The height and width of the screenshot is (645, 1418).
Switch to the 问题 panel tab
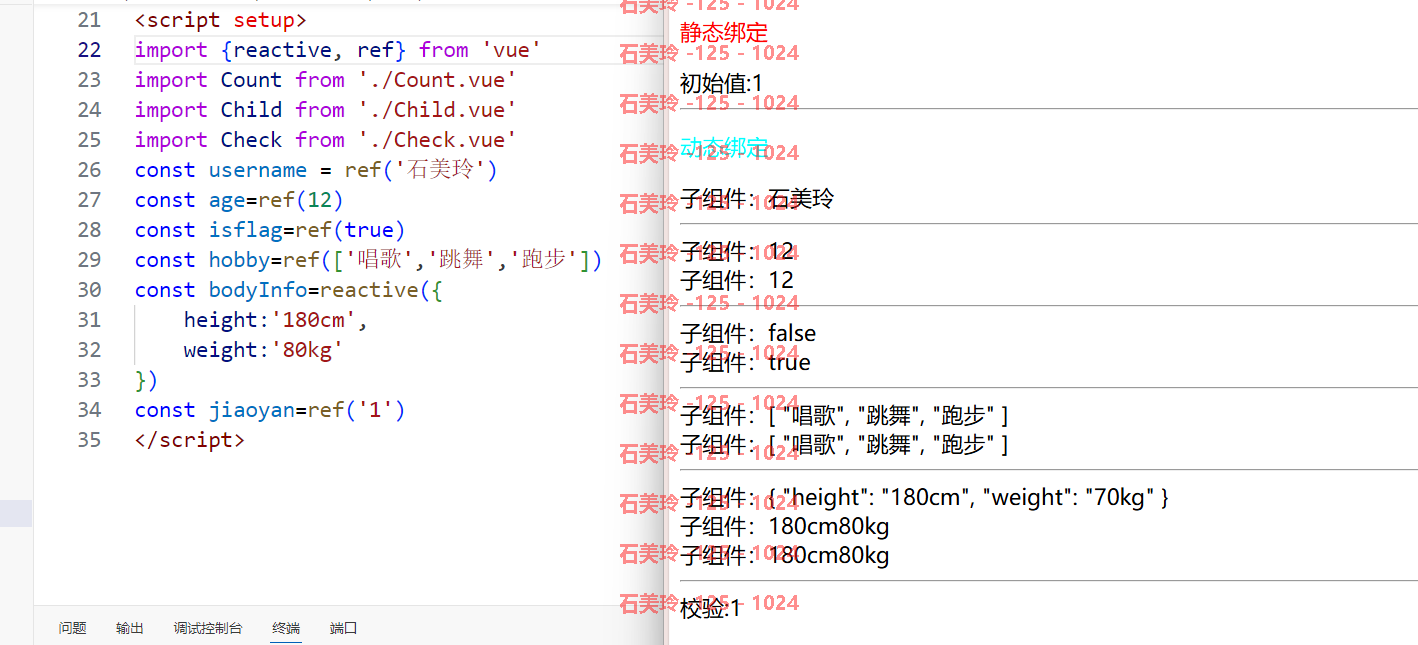72,628
